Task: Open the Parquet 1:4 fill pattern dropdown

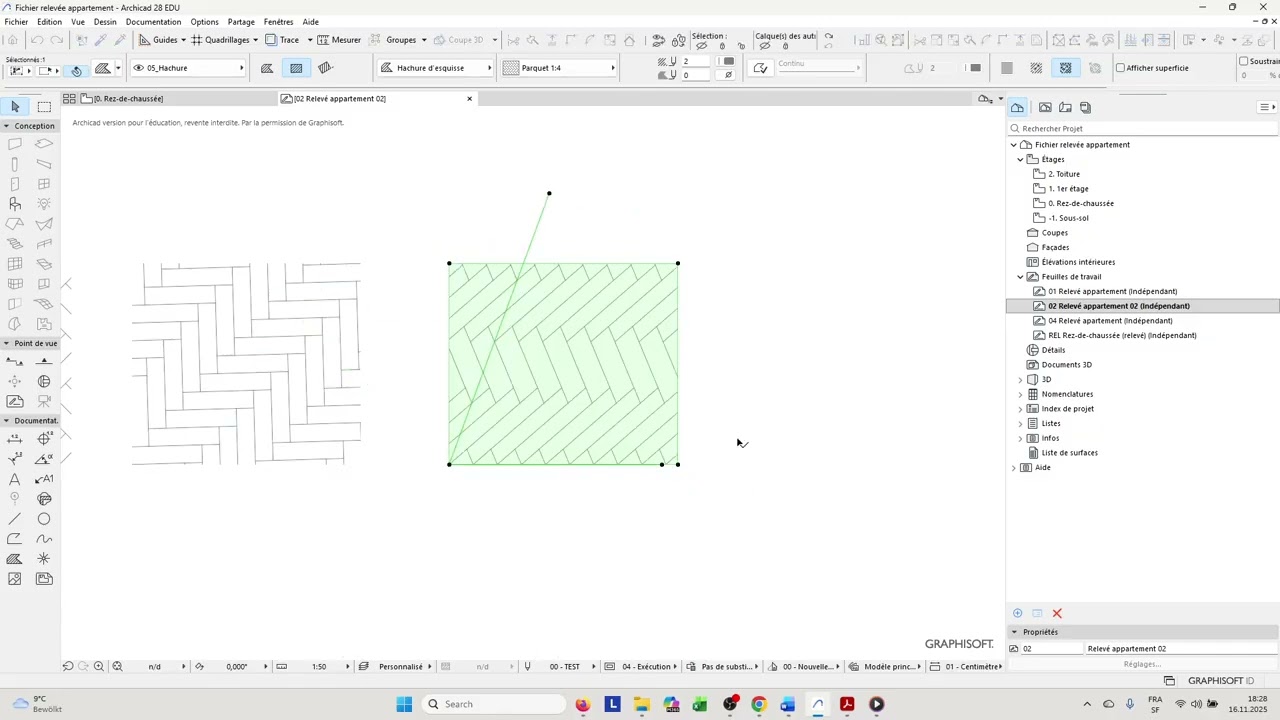Action: (x=559, y=68)
